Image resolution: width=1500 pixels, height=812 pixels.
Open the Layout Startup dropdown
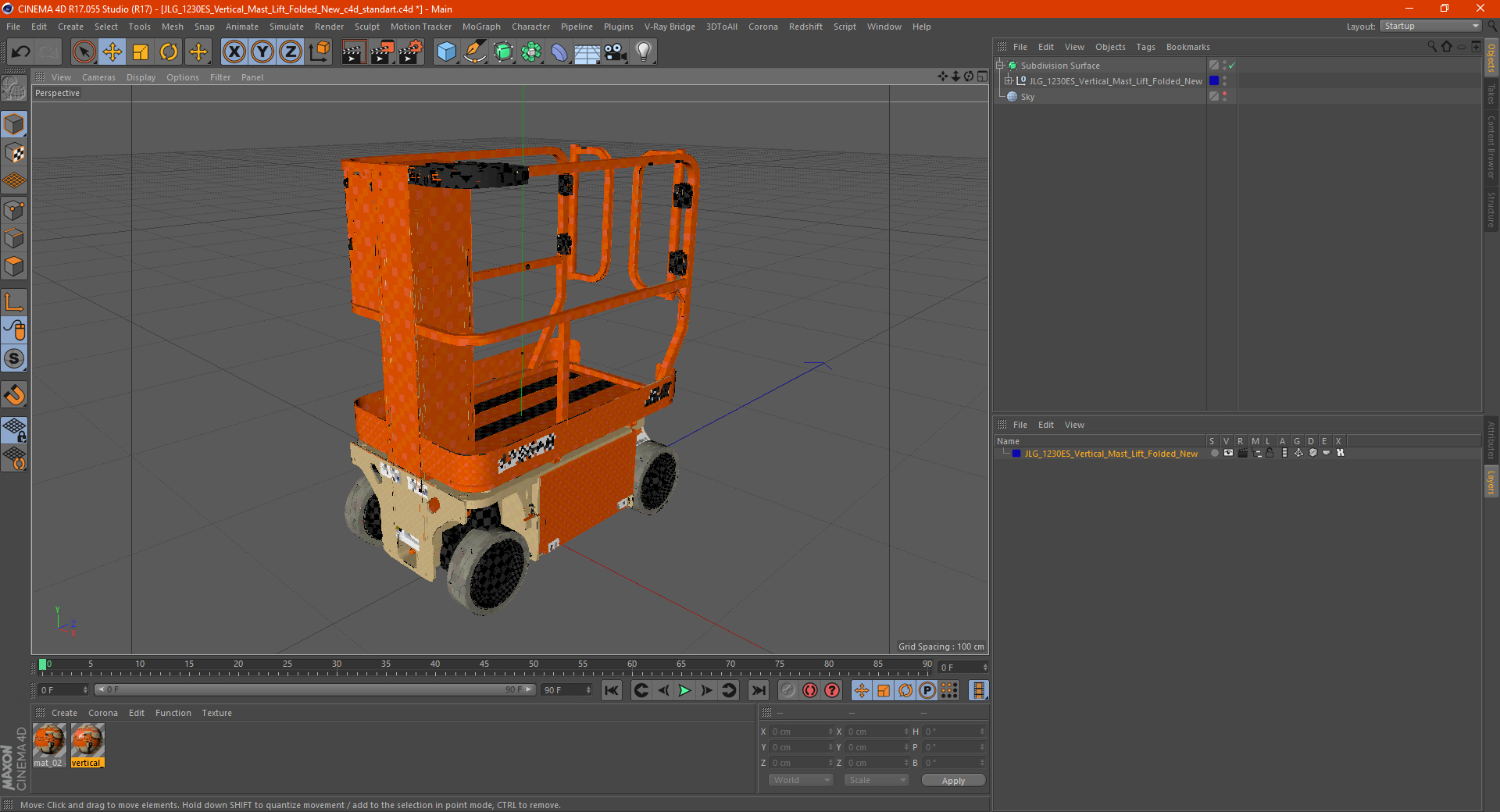point(1430,27)
